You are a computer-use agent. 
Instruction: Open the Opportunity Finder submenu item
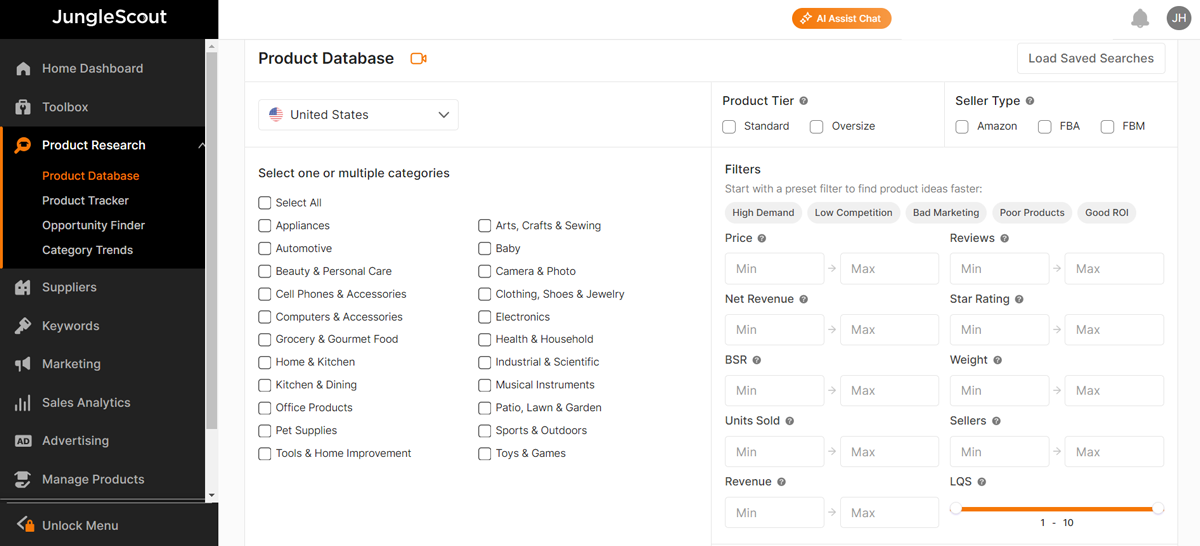pyautogui.click(x=94, y=226)
